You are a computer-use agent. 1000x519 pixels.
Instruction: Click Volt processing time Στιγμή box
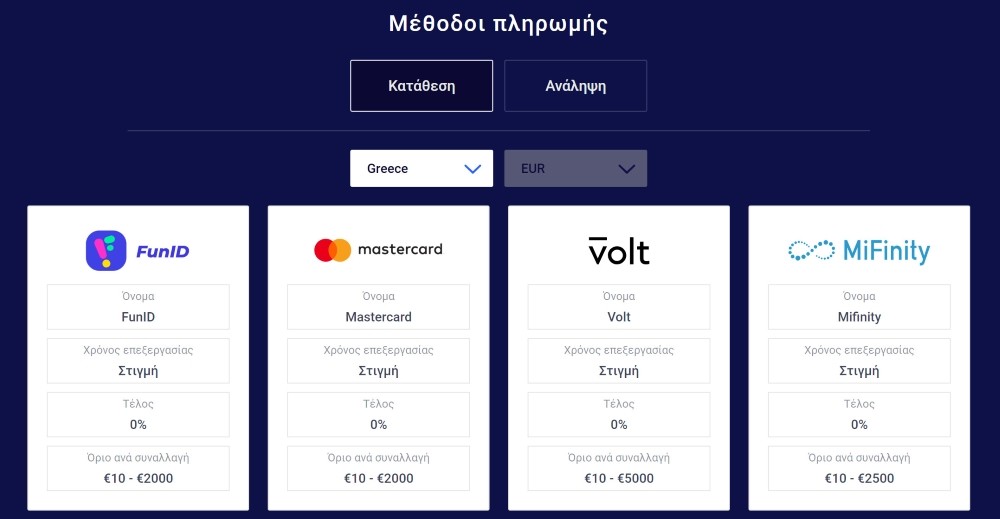click(x=619, y=361)
